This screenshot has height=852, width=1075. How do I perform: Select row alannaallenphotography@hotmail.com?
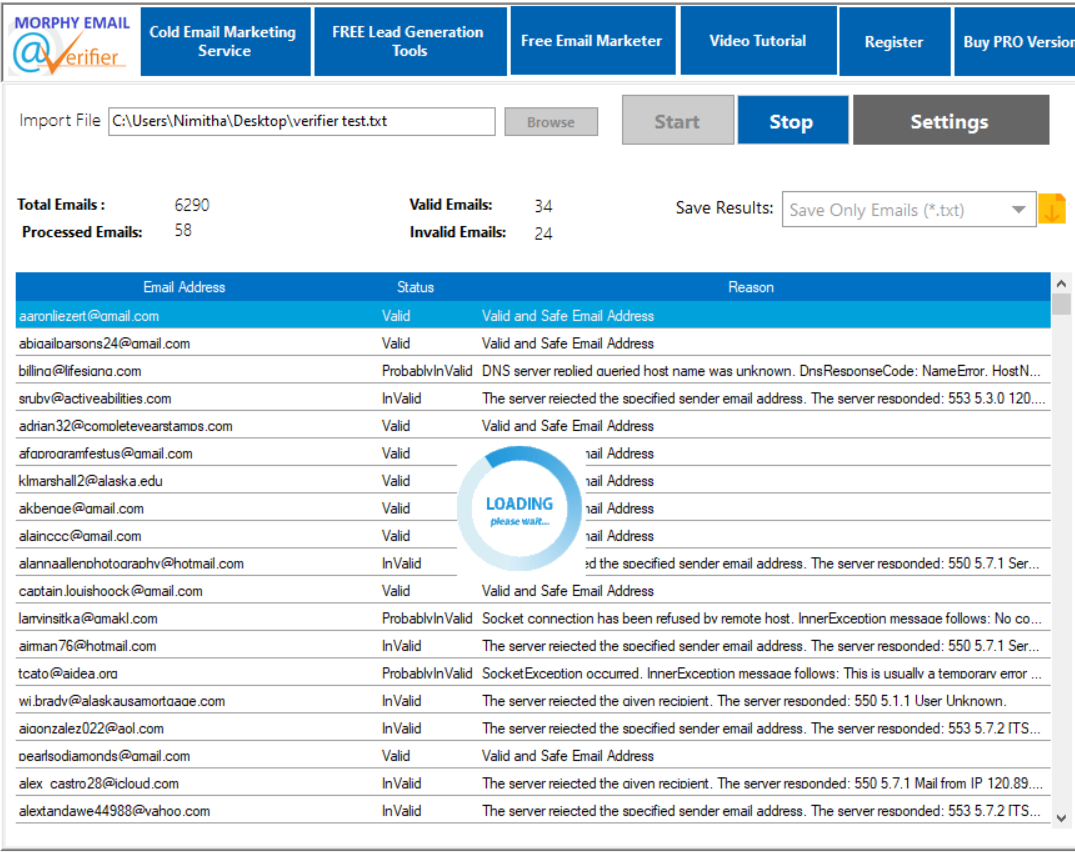(x=533, y=562)
